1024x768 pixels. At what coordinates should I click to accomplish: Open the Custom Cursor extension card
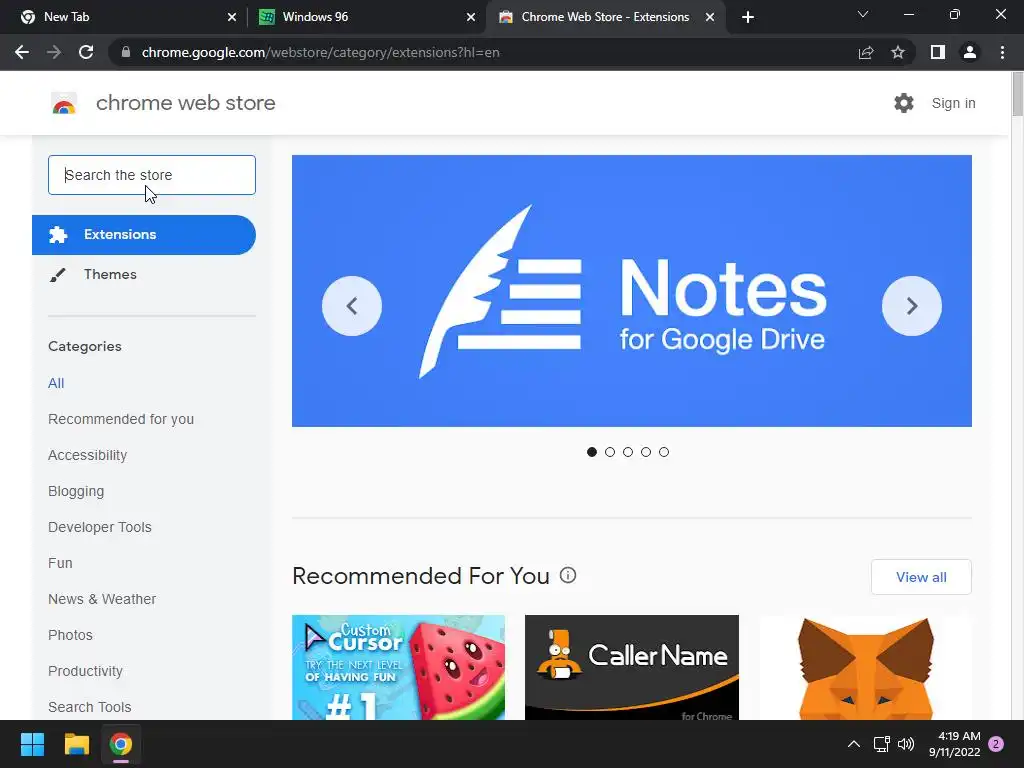398,667
